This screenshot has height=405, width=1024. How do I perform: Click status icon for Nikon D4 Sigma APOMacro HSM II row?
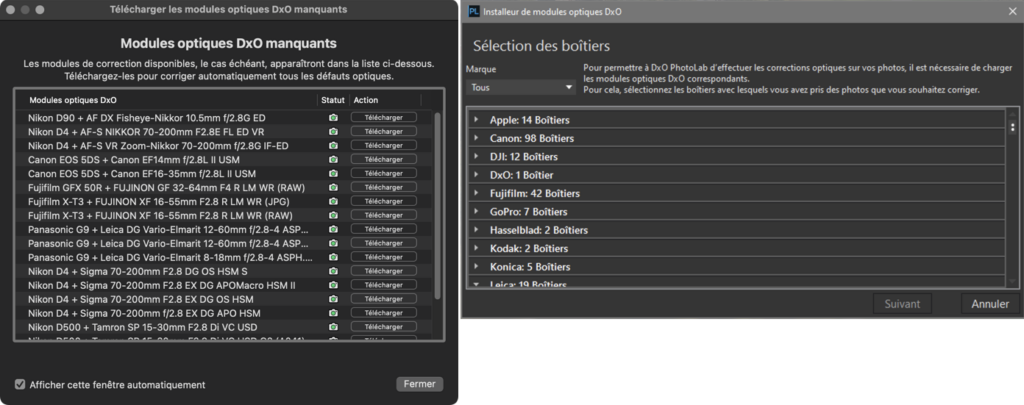point(334,285)
